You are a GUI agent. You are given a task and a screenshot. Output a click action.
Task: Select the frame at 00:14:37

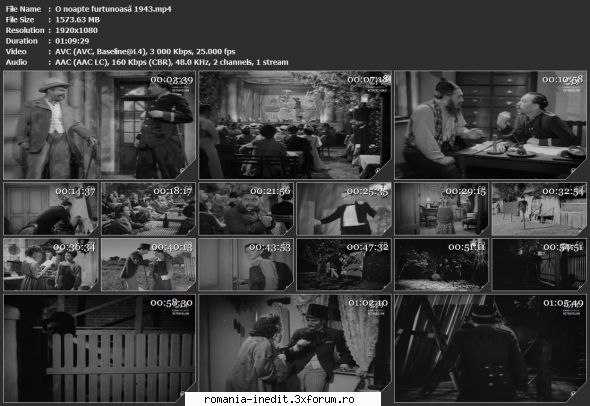tap(51, 209)
